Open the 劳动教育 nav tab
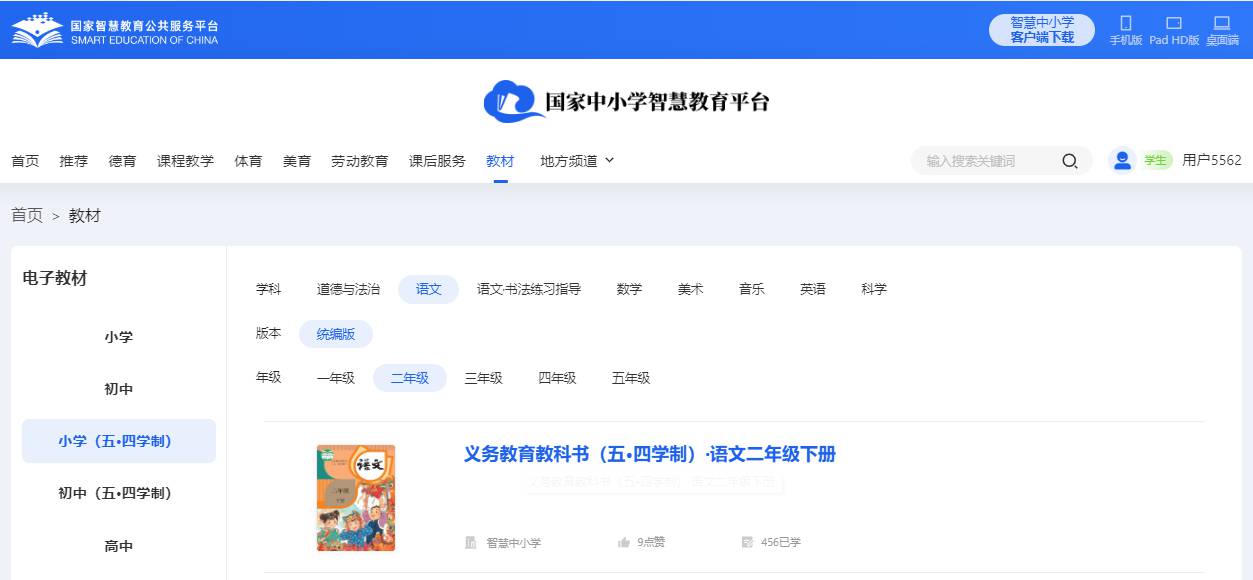1253x580 pixels. click(x=360, y=161)
